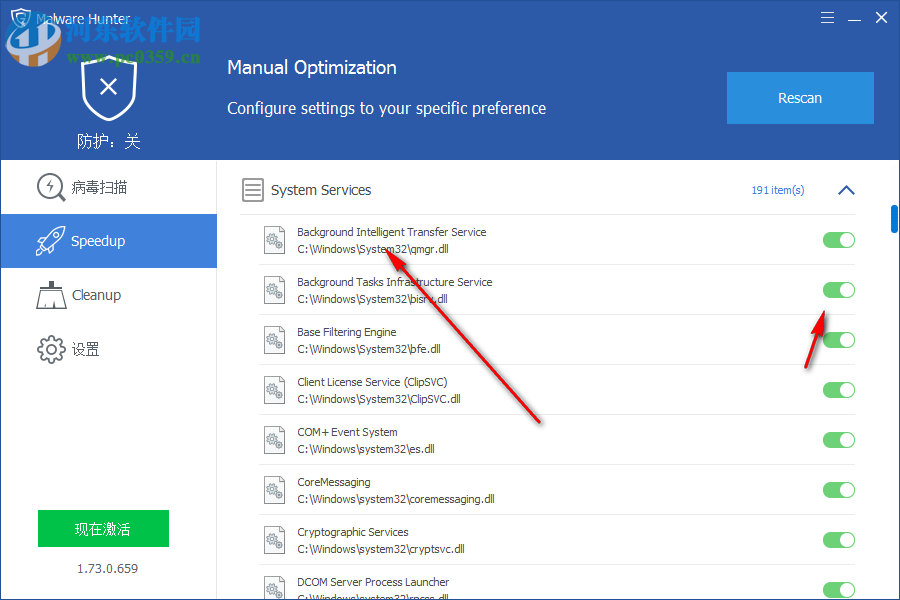Click the System Services list icon
This screenshot has height=600, width=900.
point(252,189)
